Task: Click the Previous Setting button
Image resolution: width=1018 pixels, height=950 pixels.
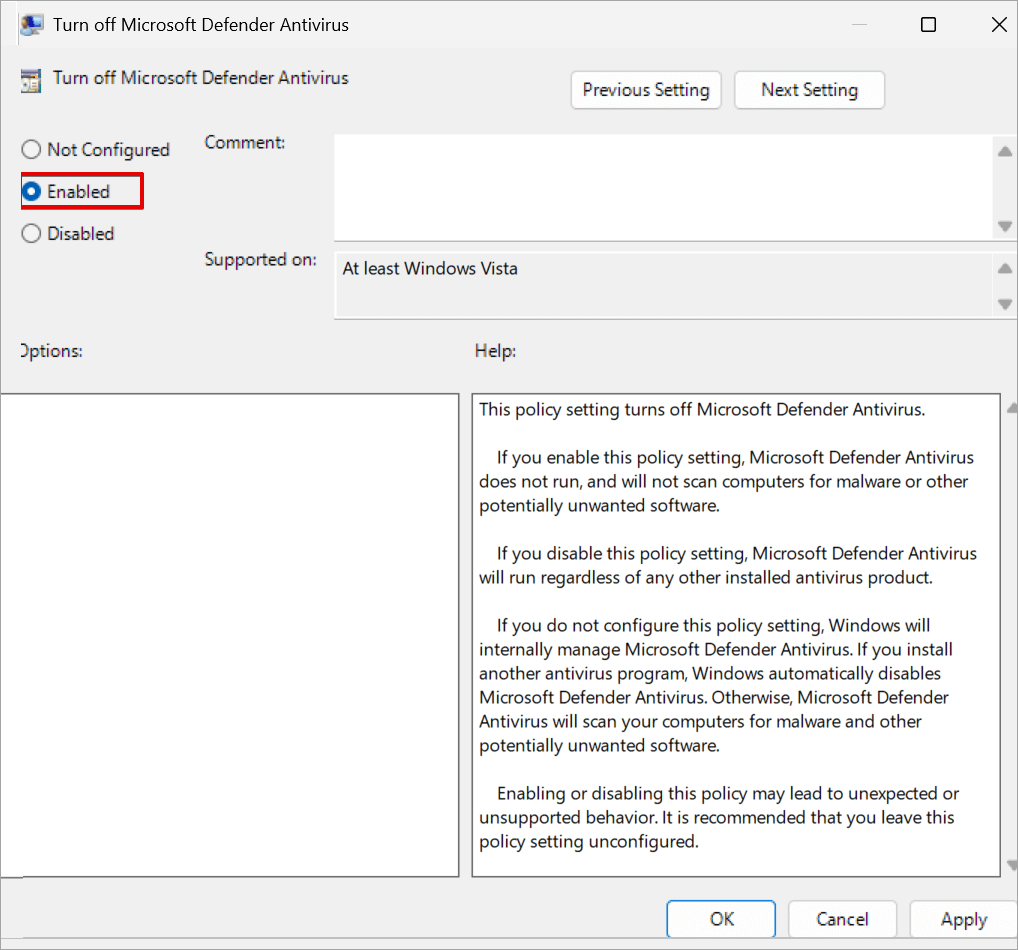Action: (645, 90)
